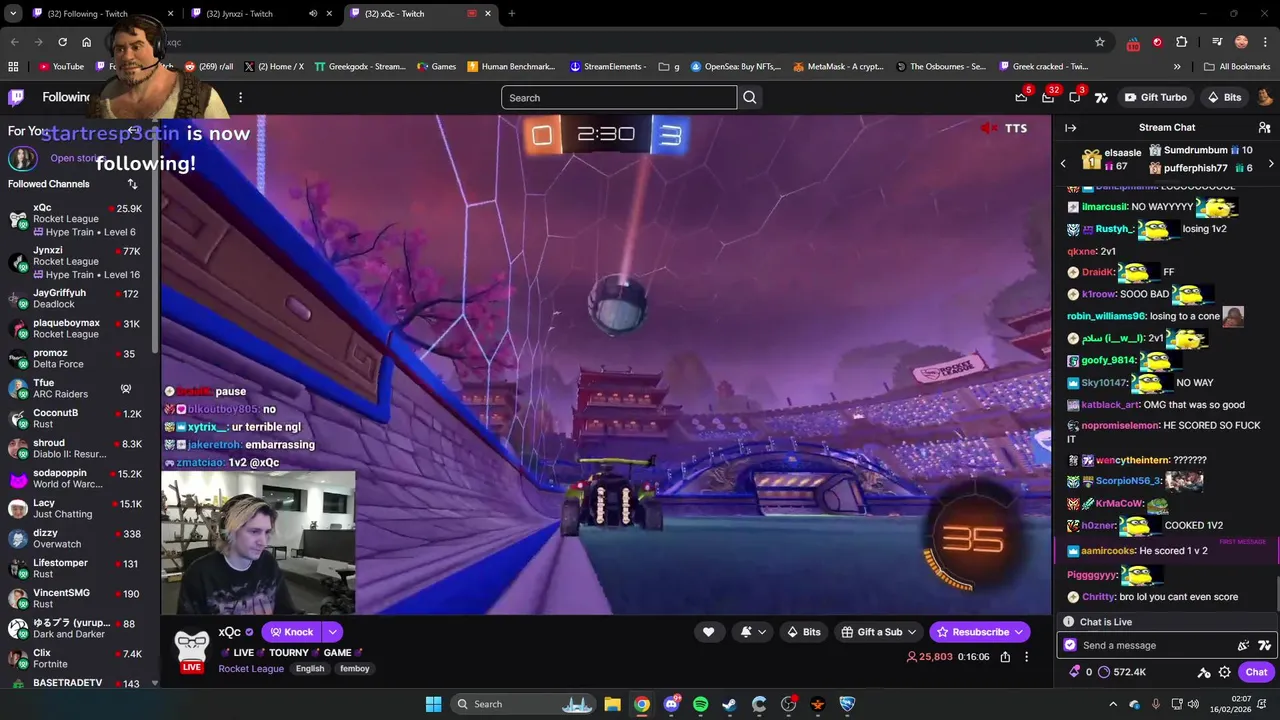
Task: Open All Bookmarks folder
Action: pos(1237,67)
